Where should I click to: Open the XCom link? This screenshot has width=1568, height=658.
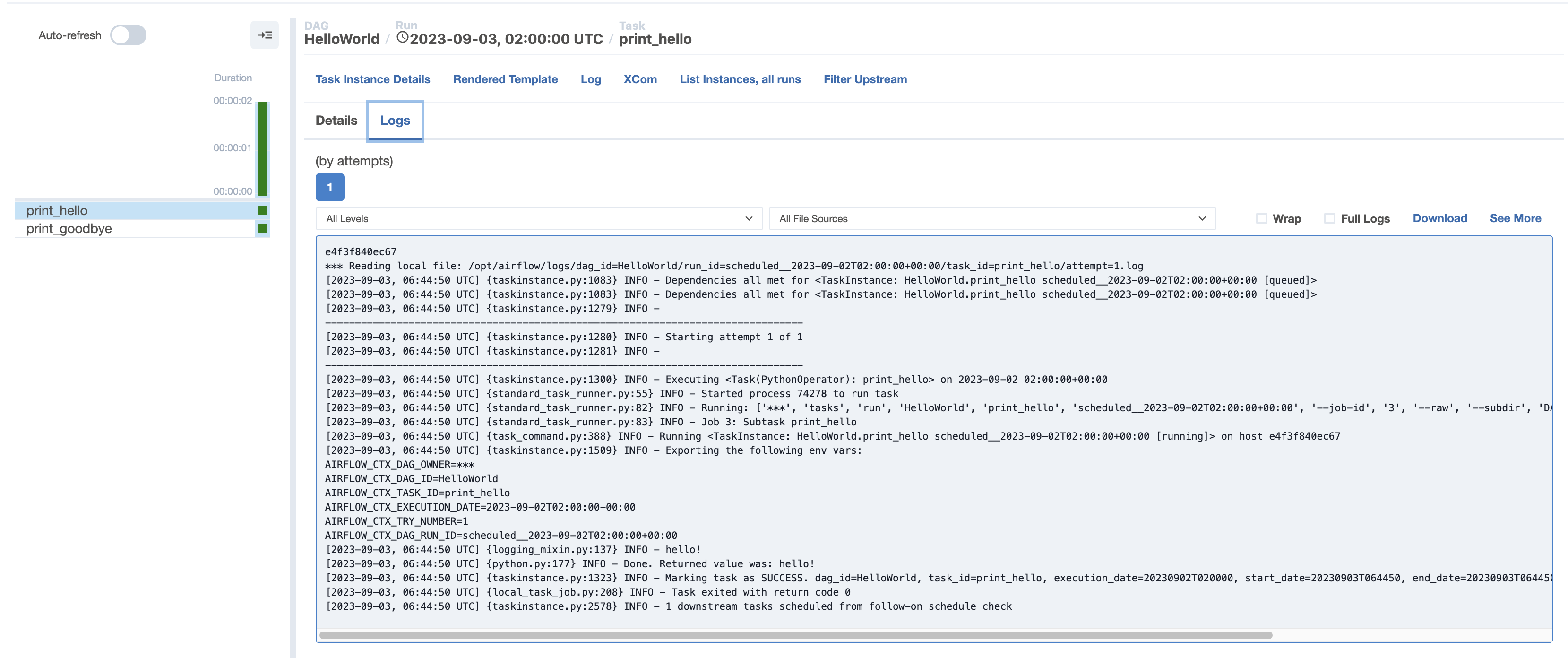coord(640,80)
